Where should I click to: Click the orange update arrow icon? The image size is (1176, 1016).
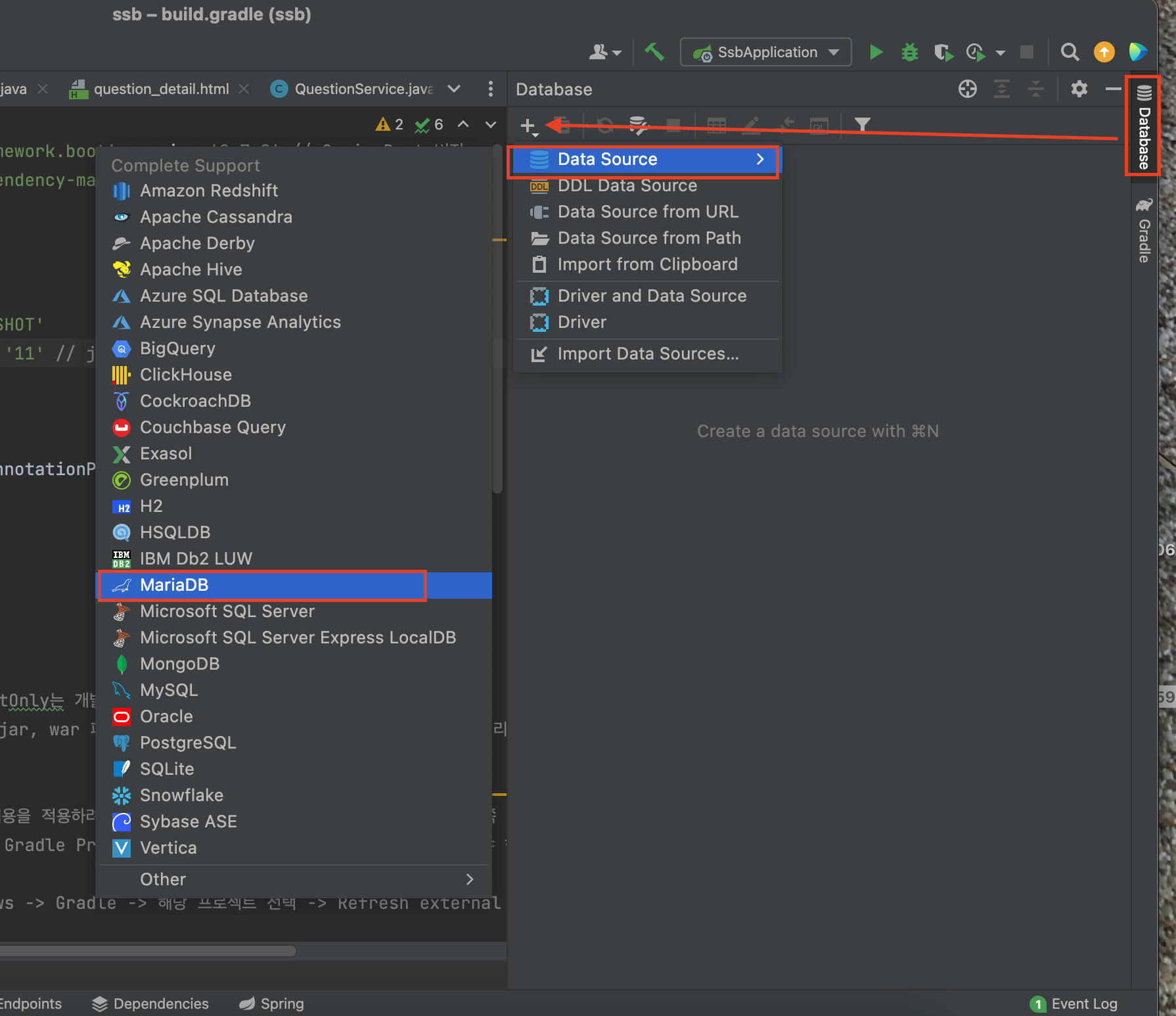click(1104, 52)
